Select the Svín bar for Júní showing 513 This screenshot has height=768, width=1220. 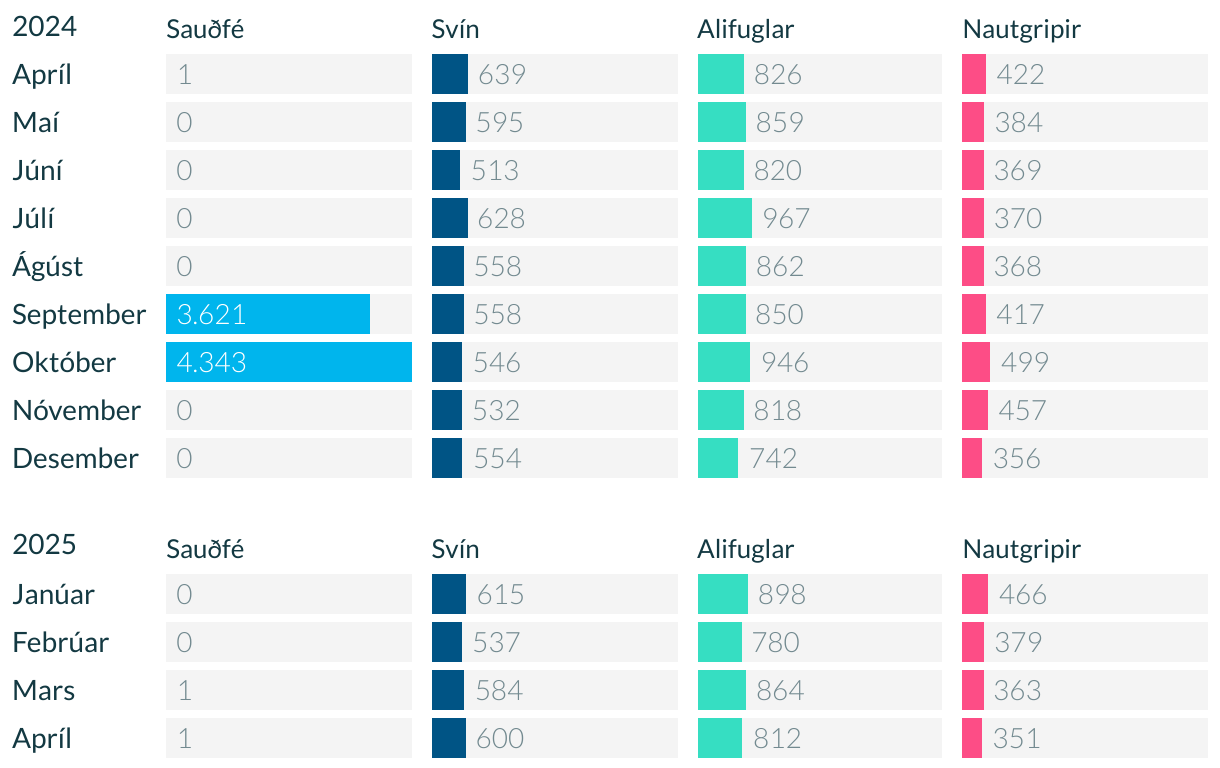(x=446, y=170)
